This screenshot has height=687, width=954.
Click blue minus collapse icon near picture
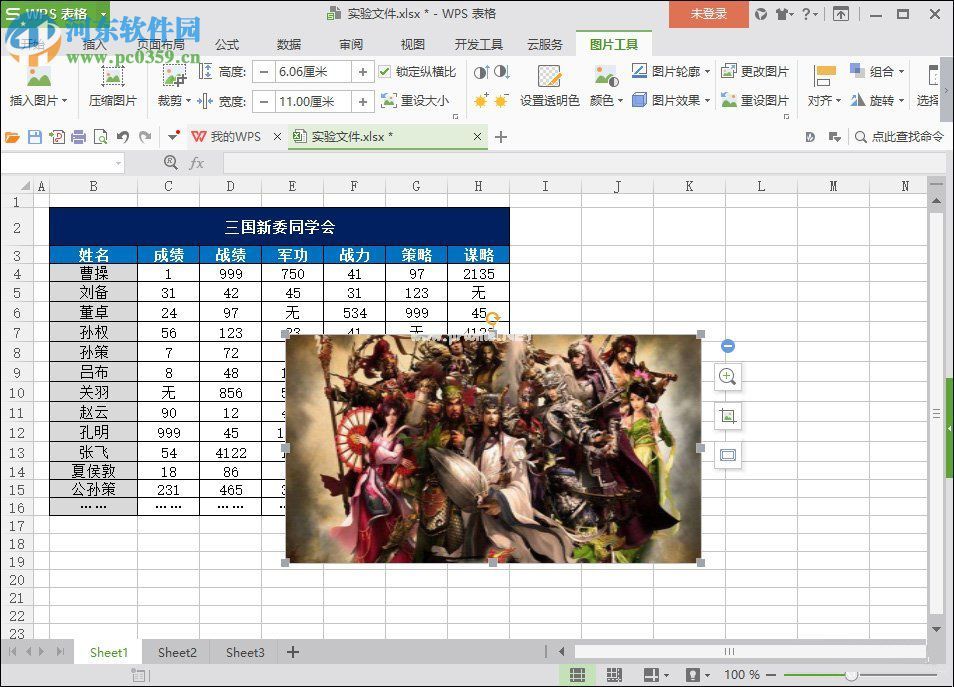pyautogui.click(x=728, y=346)
